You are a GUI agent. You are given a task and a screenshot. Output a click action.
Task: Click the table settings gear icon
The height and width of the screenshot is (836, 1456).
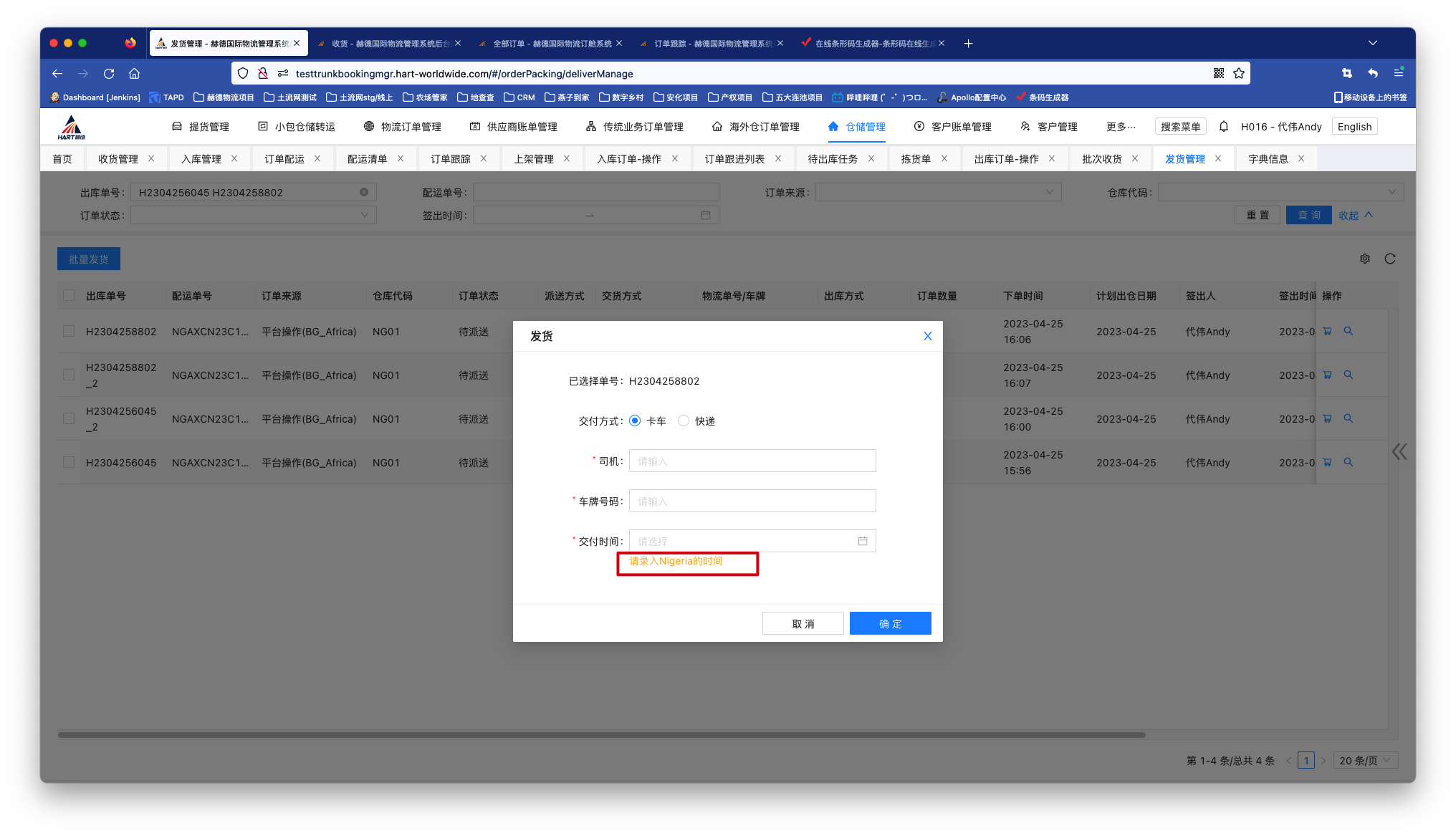click(1365, 259)
